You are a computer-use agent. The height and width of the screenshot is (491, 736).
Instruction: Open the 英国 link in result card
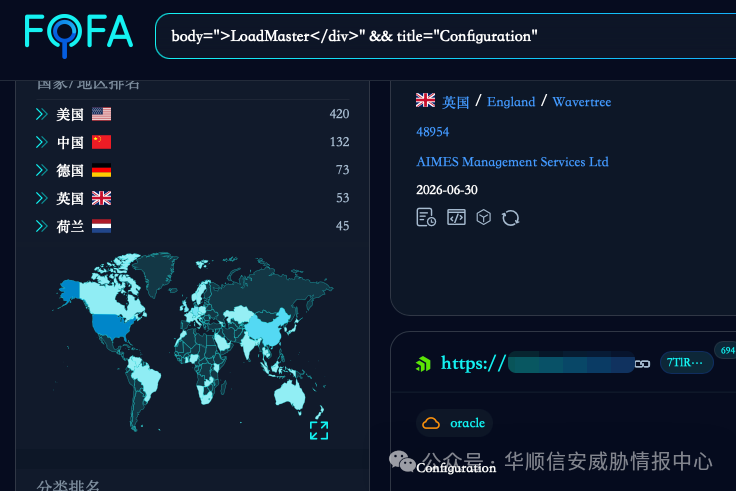(455, 102)
